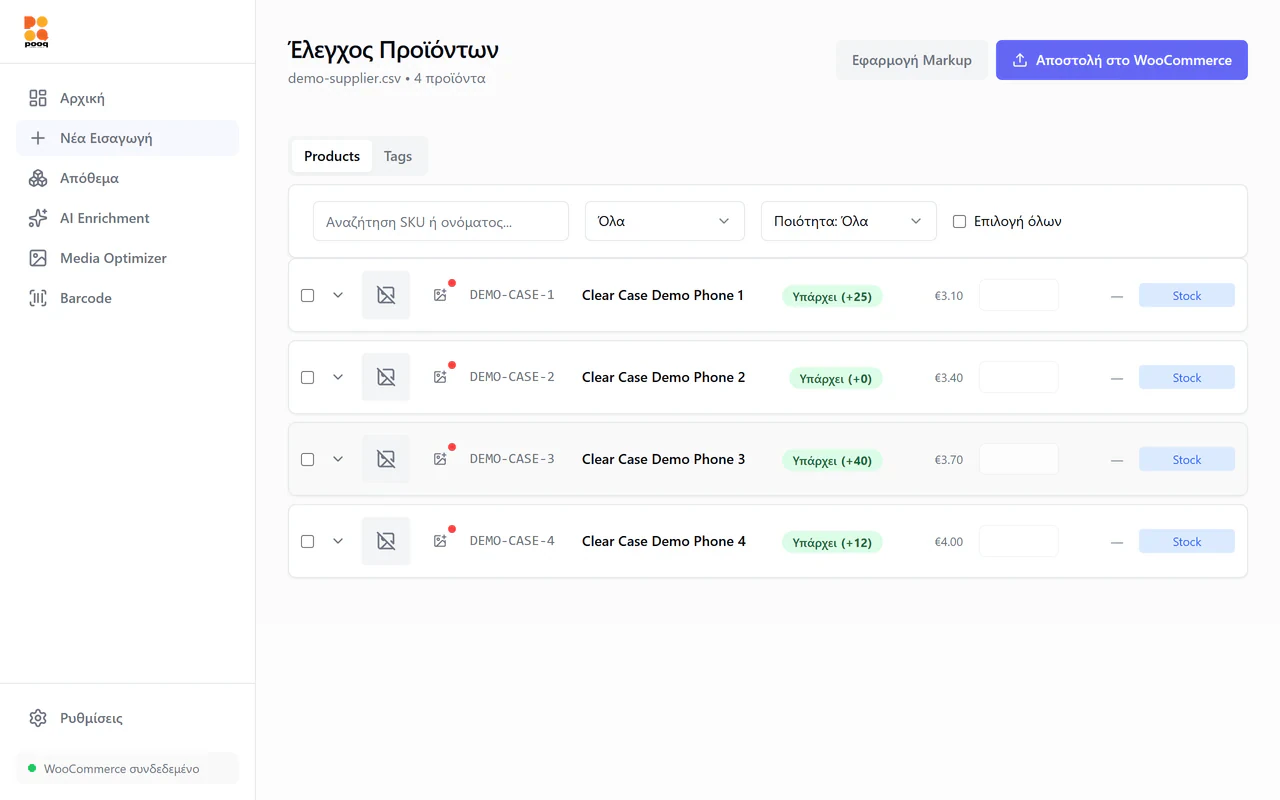Click the DEMO-CASE-2 SKU text
Viewport: 1280px width, 800px height.
(512, 377)
